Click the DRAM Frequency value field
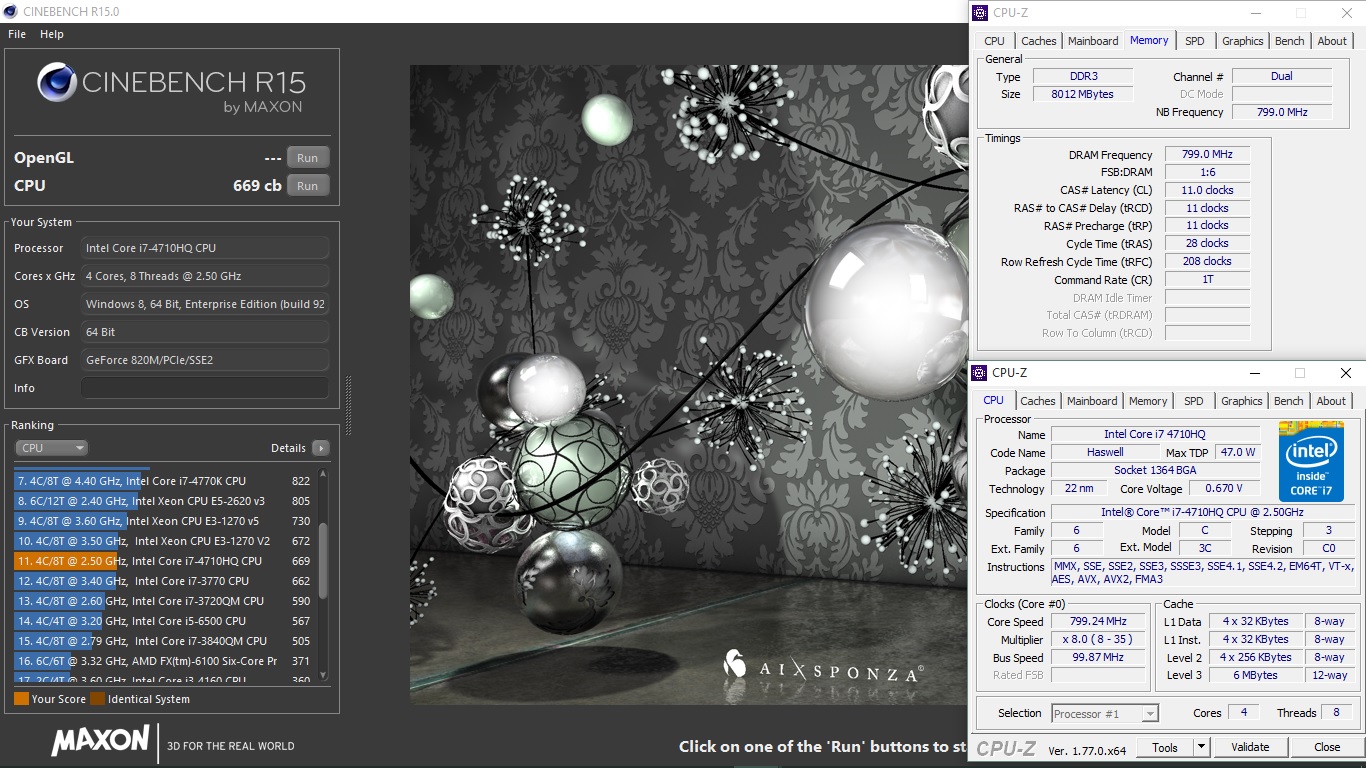 pos(1208,155)
